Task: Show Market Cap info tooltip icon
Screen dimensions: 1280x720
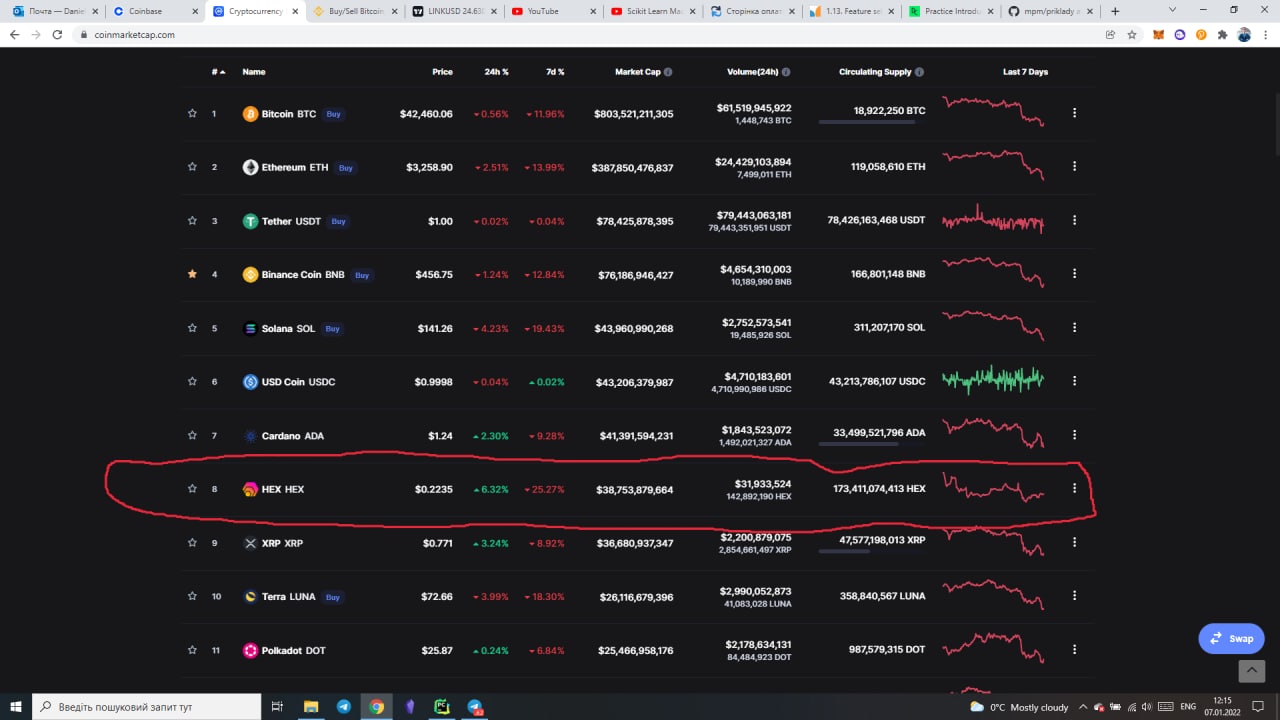Action: 668,72
